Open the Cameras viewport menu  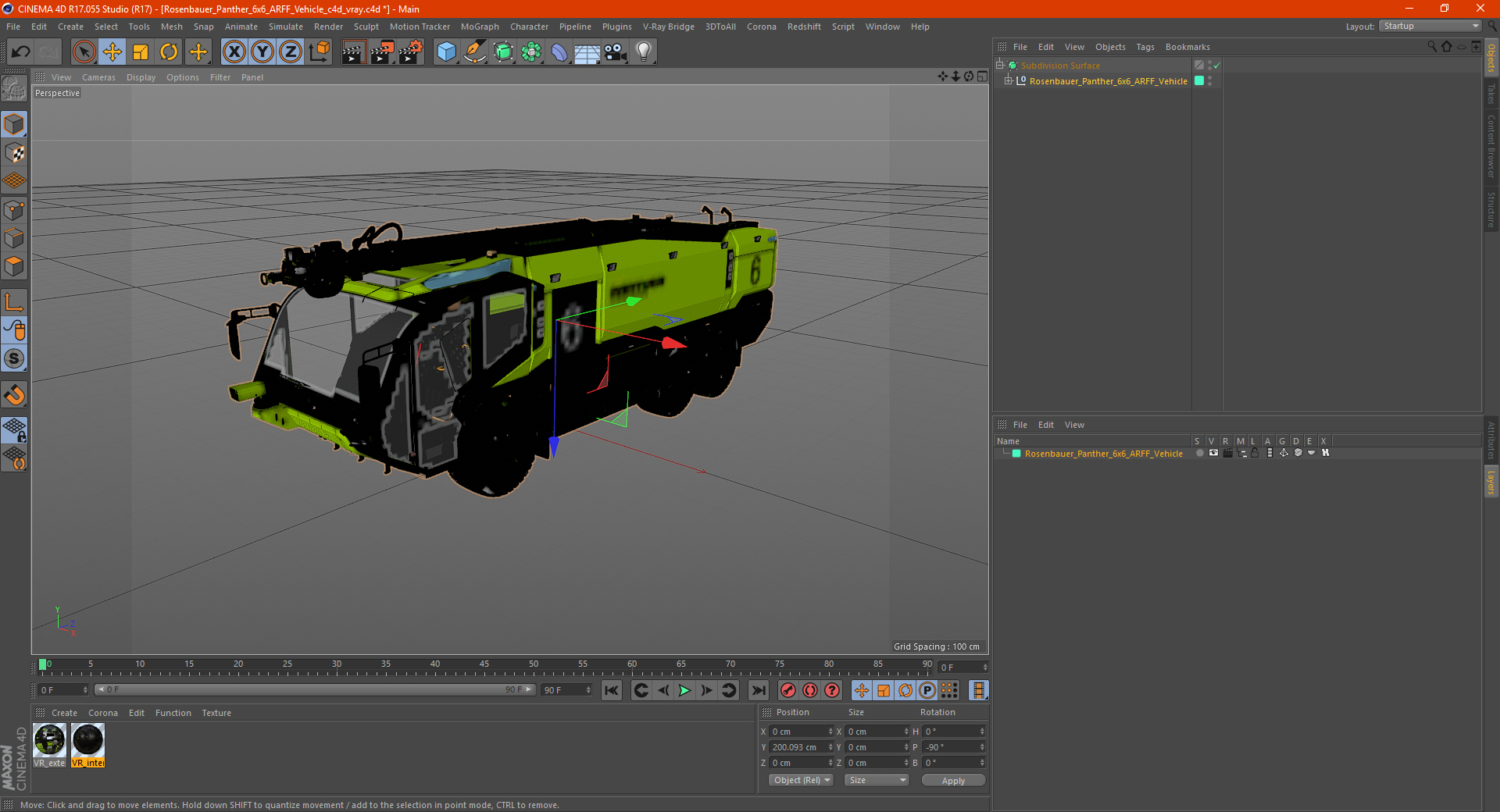tap(98, 77)
